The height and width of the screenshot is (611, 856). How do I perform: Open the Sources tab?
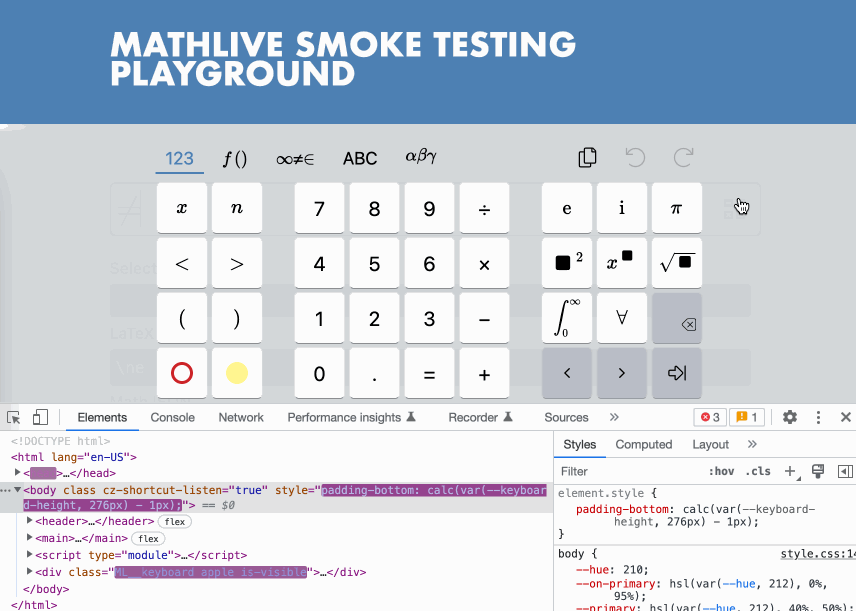pyautogui.click(x=566, y=417)
